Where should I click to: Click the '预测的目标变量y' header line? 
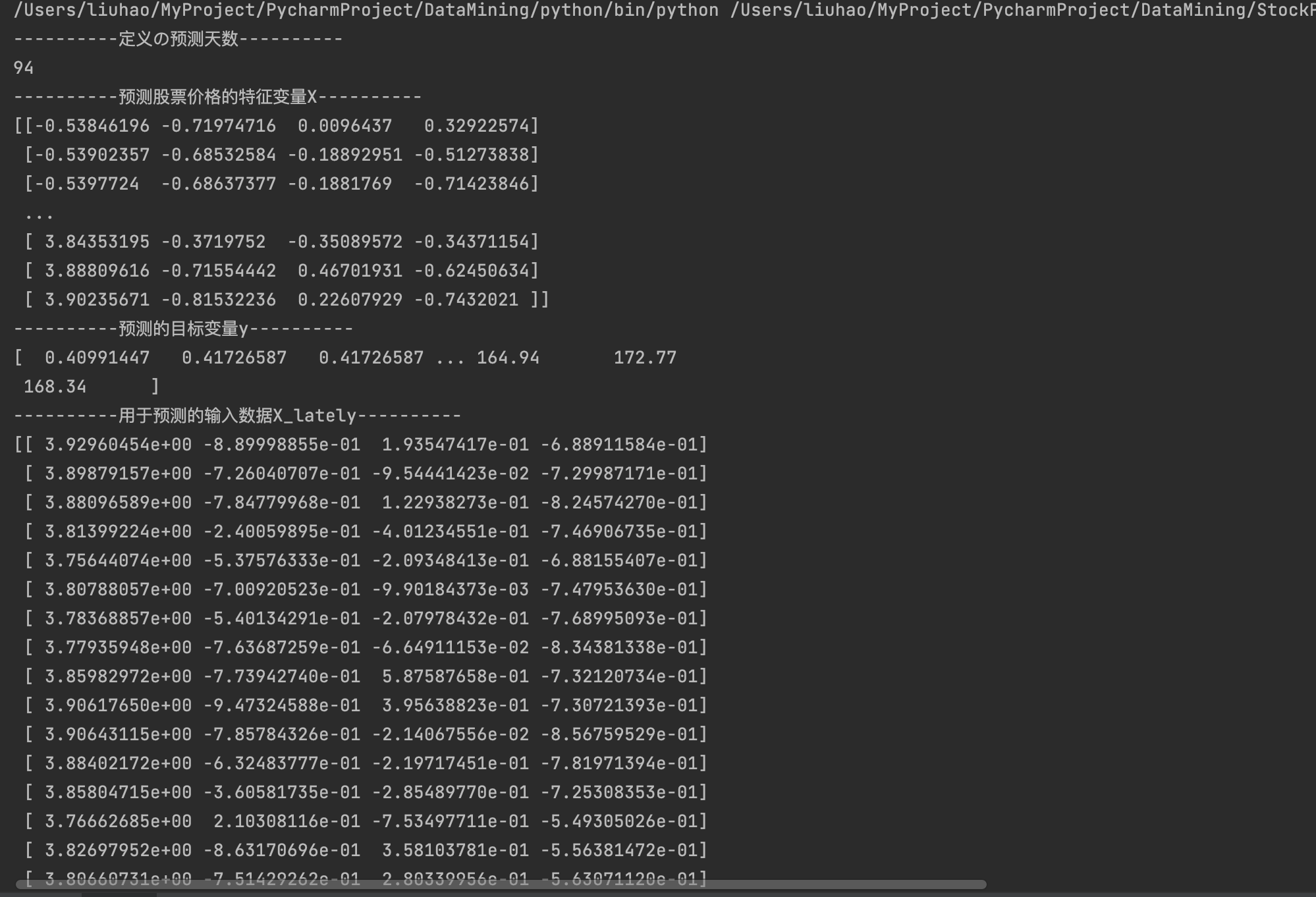183,329
